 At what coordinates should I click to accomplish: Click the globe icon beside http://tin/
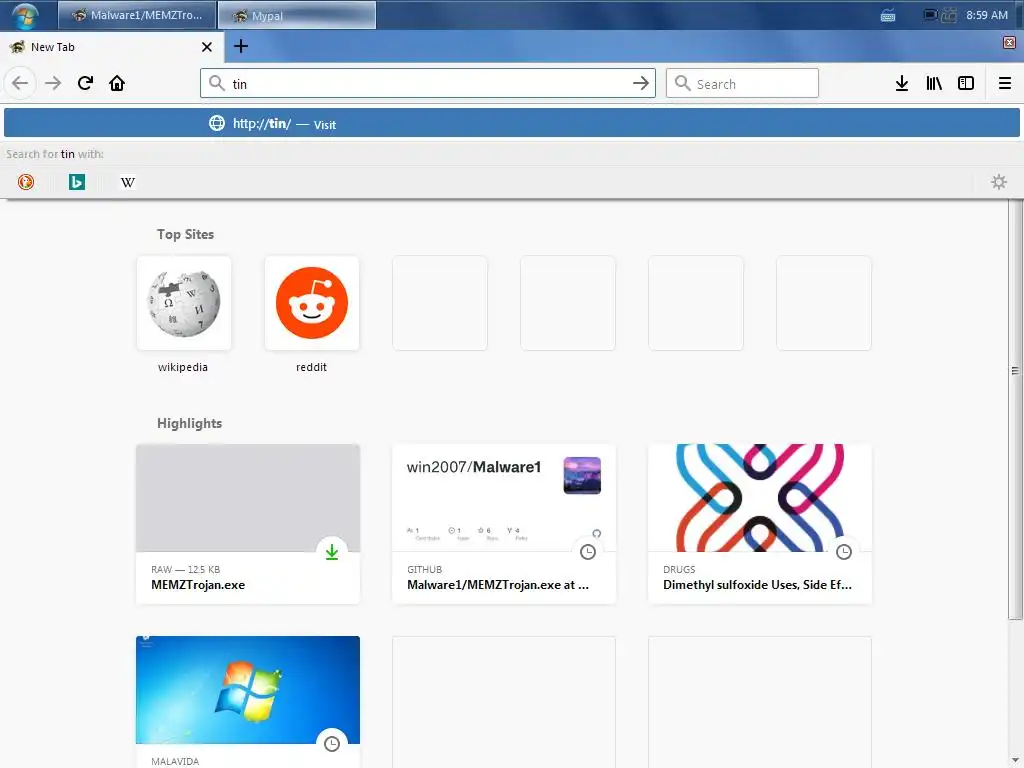click(217, 123)
